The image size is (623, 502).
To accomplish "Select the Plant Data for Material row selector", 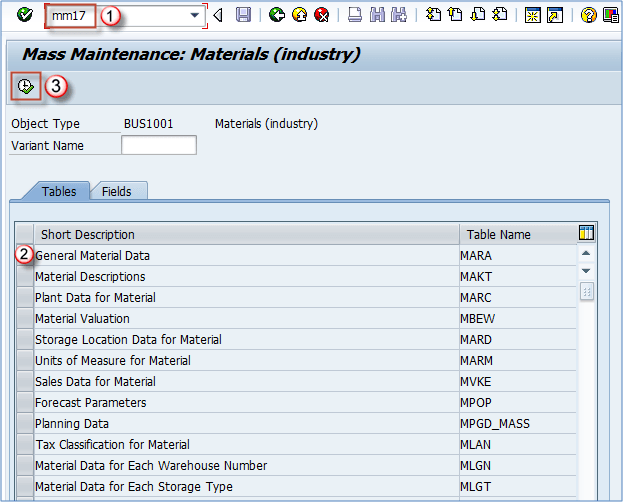I will pos(25,298).
